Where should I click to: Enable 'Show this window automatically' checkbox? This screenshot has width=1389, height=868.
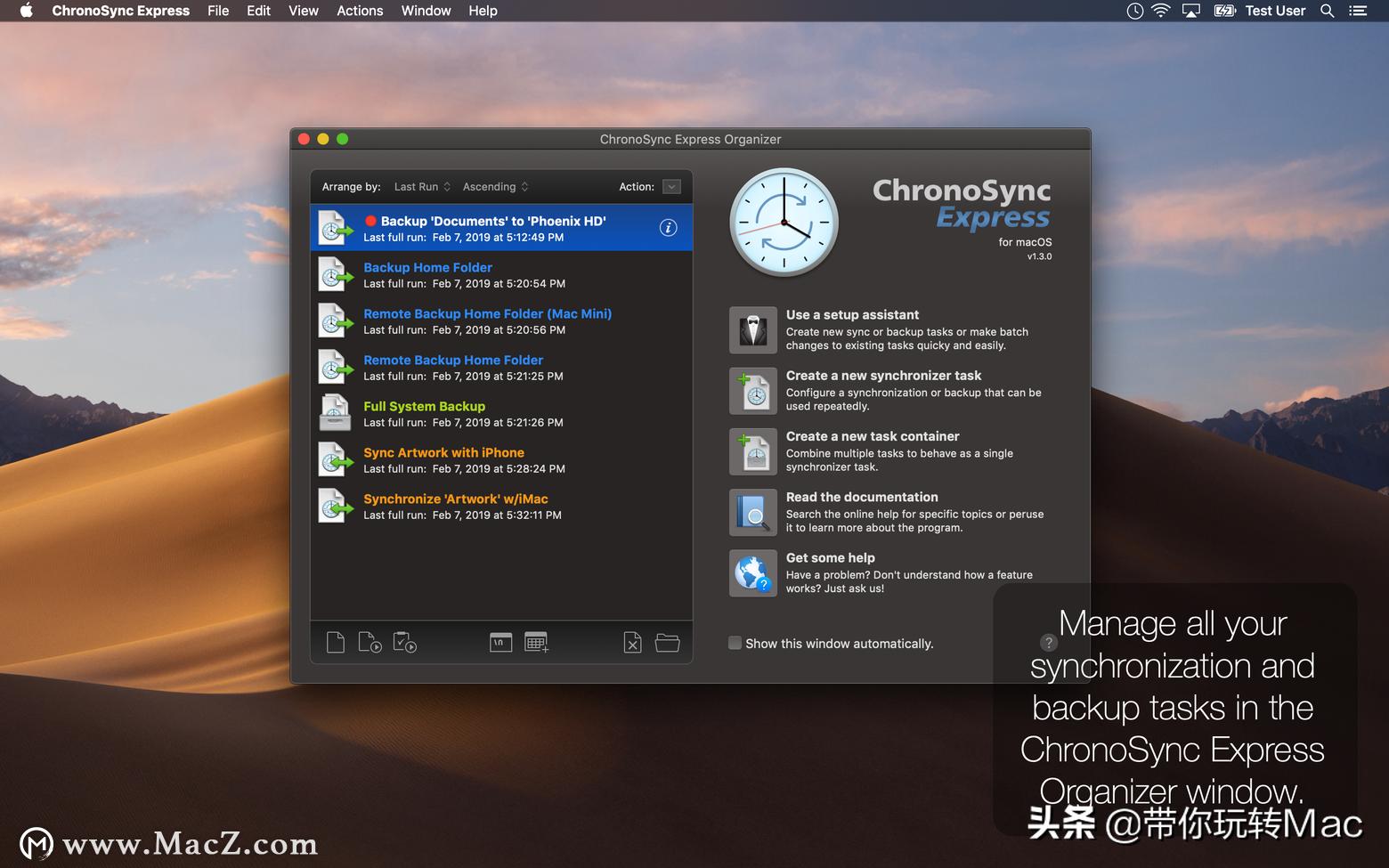click(x=735, y=643)
